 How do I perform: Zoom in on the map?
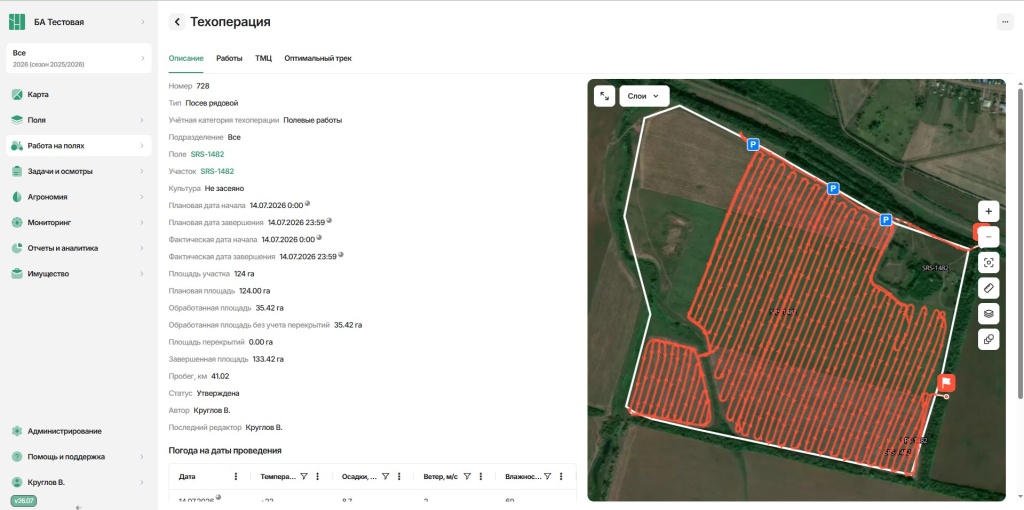pos(989,212)
